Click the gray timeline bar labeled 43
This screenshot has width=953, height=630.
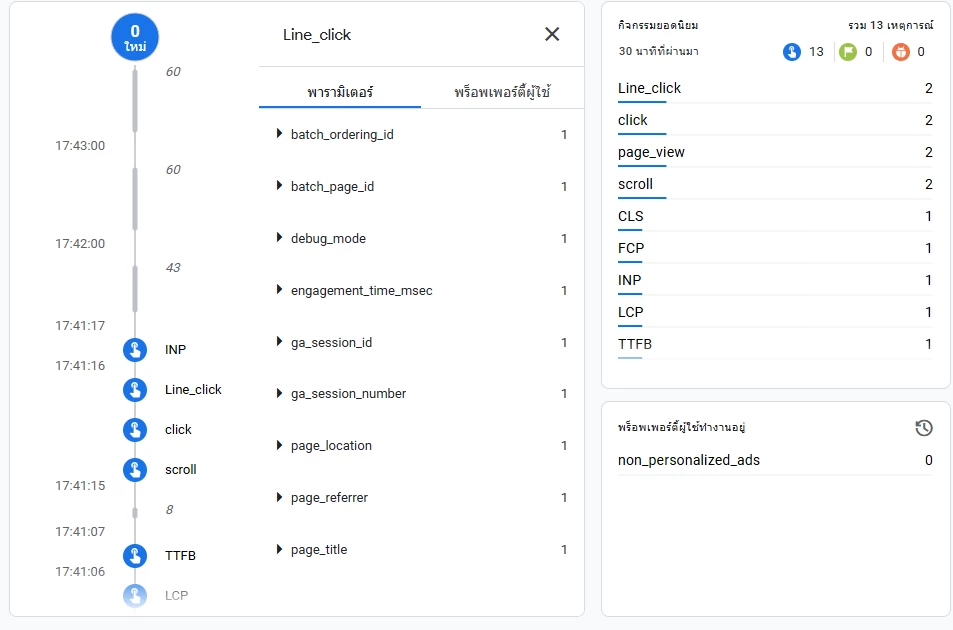coord(135,288)
